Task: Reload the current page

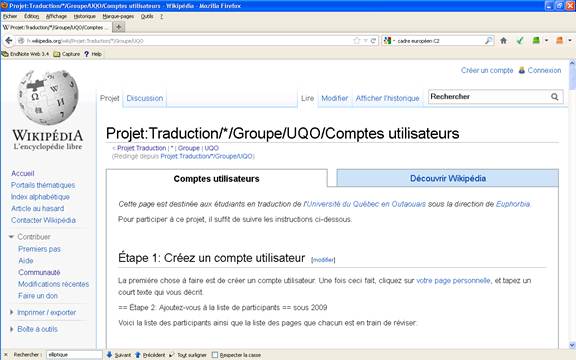Action: click(x=373, y=41)
